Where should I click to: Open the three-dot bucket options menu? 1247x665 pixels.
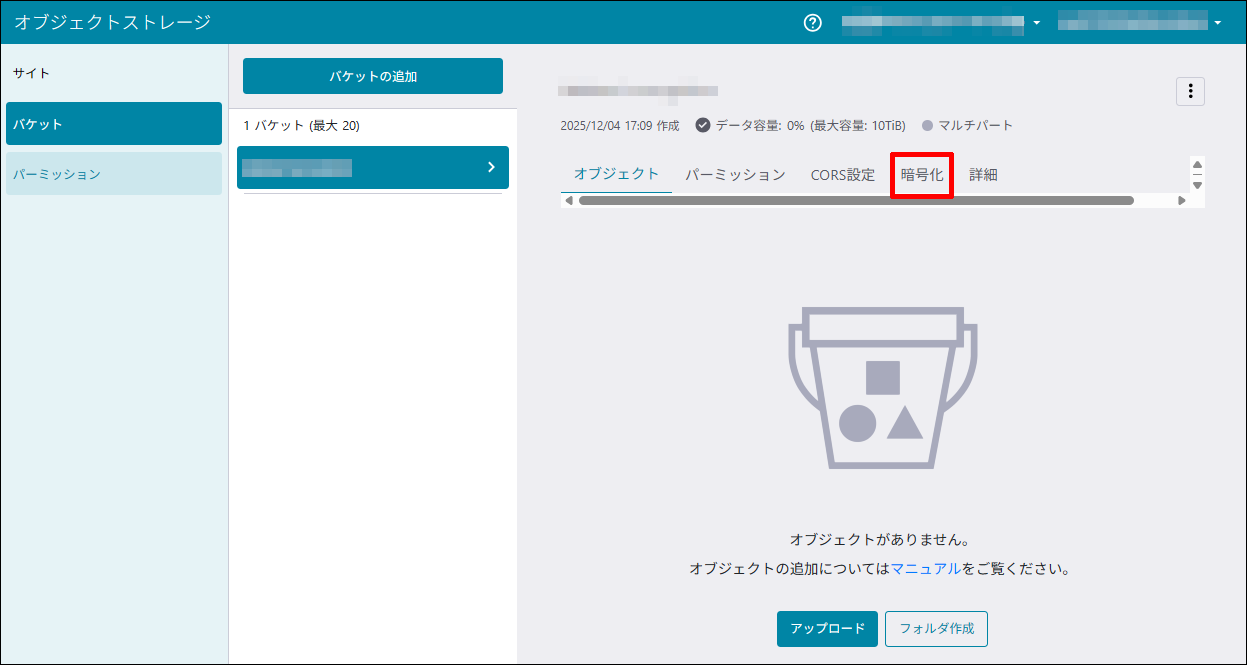point(1190,91)
